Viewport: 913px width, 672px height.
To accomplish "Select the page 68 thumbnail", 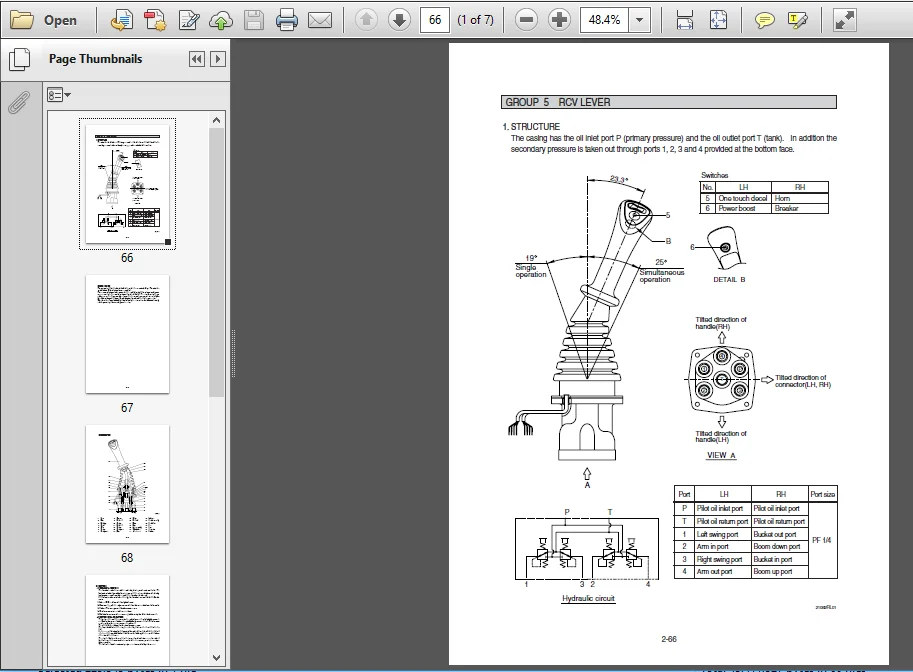I will tap(128, 484).
